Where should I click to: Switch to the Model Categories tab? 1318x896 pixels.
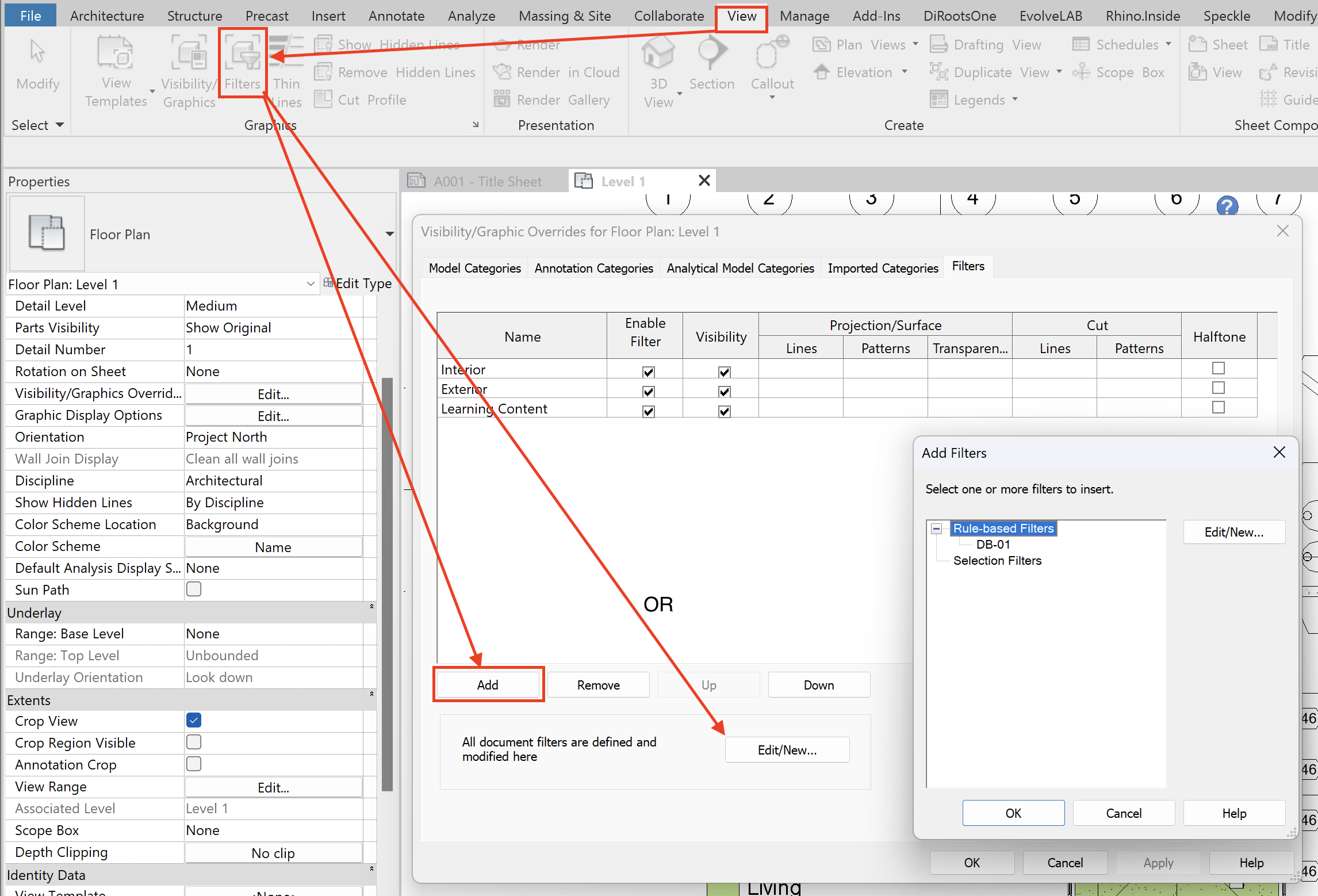pyautogui.click(x=474, y=268)
